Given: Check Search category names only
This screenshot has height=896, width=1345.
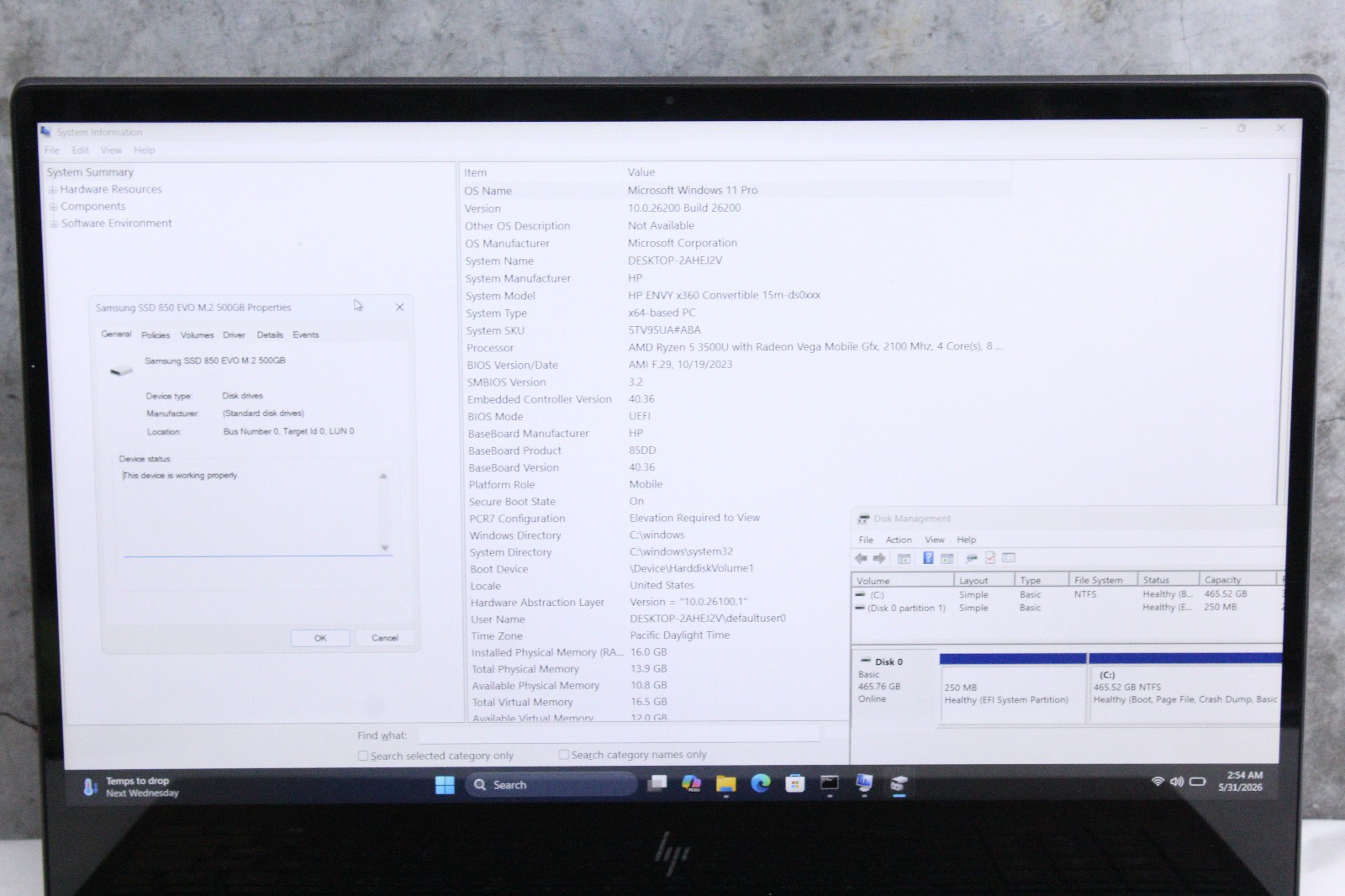Looking at the screenshot, I should tap(564, 755).
